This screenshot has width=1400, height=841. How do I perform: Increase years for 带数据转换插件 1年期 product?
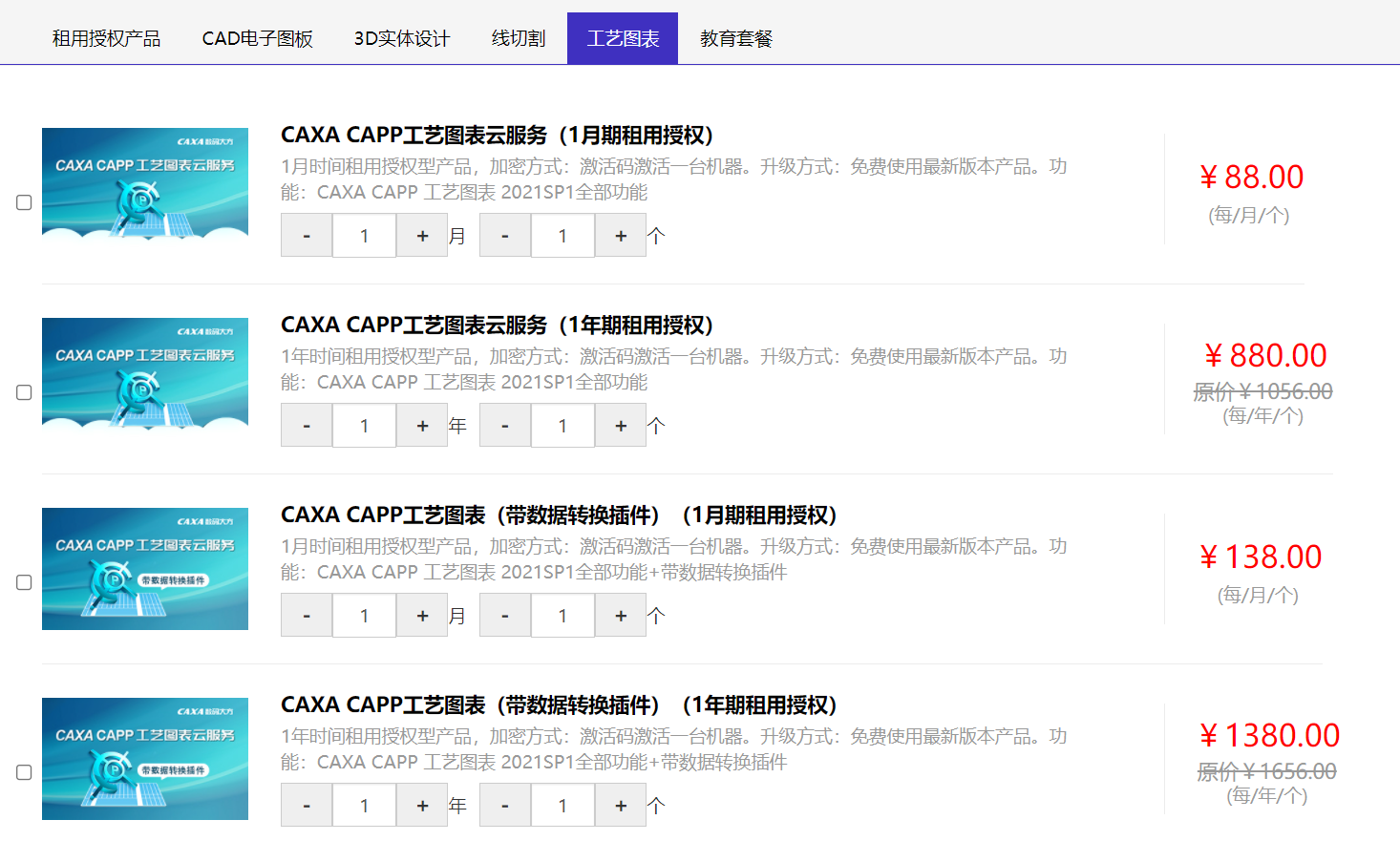tap(422, 806)
